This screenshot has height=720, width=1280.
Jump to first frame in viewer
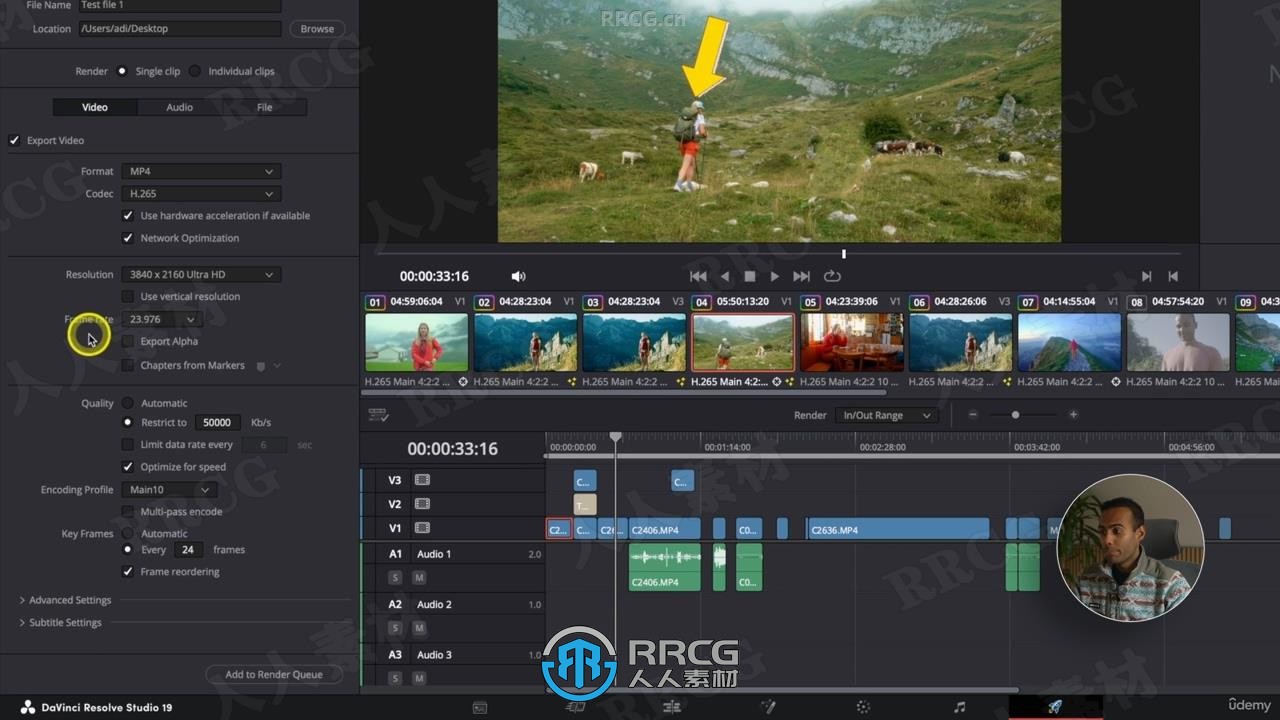698,276
